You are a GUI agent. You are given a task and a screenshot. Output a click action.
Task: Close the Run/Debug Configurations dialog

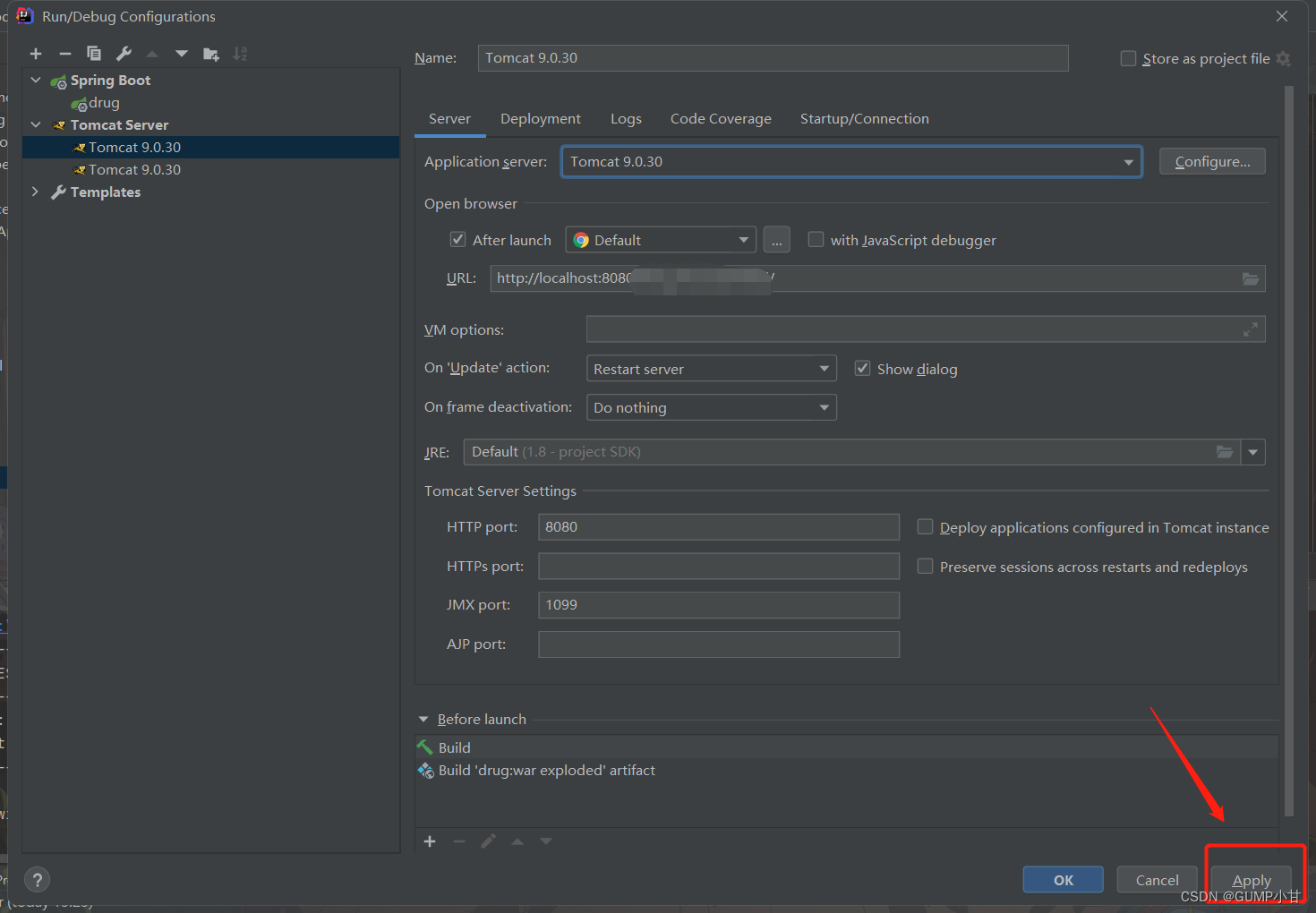[1282, 16]
